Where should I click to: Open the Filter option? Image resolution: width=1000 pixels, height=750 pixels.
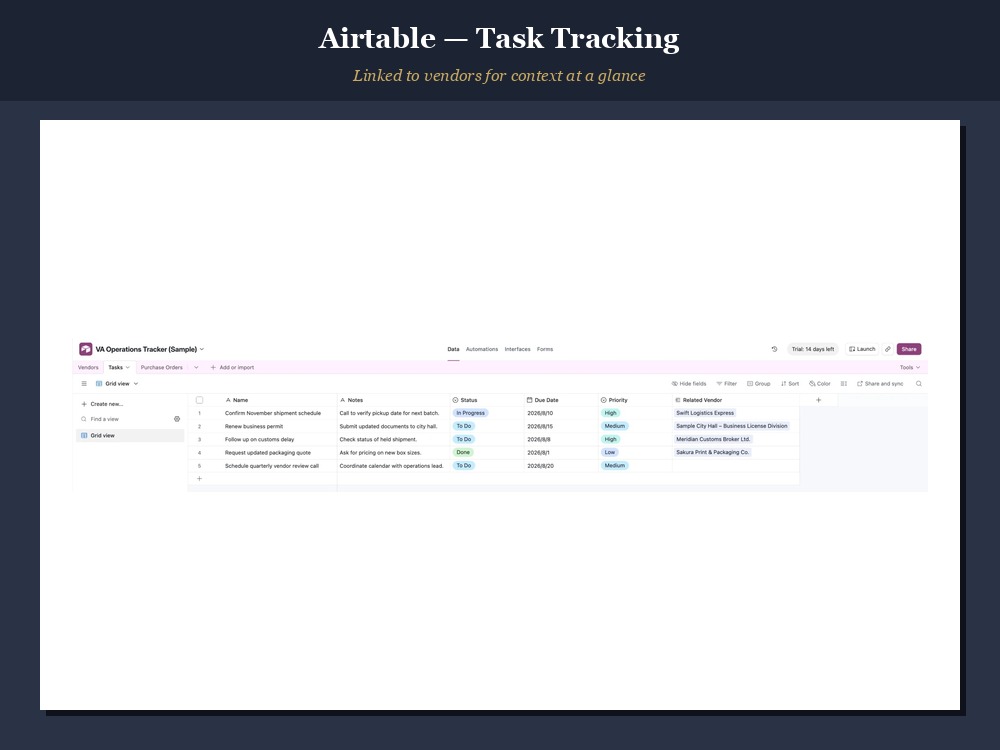tap(726, 384)
